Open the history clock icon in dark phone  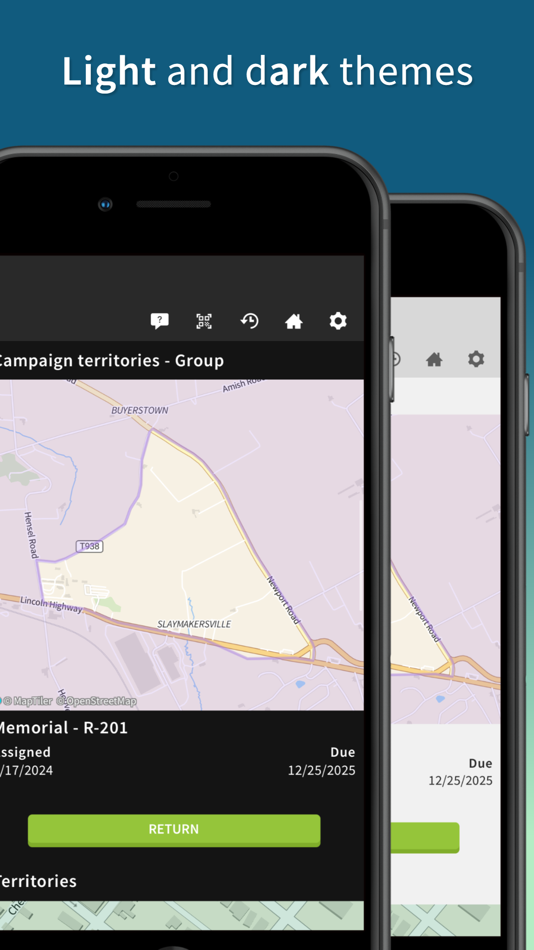coord(249,321)
